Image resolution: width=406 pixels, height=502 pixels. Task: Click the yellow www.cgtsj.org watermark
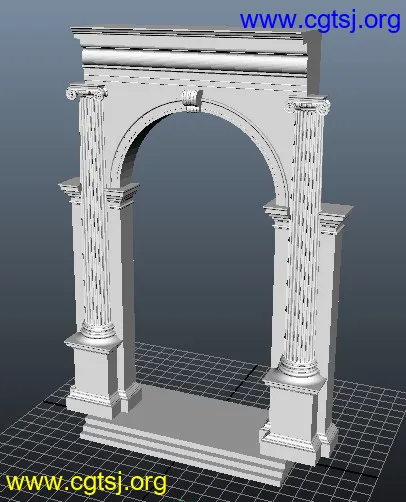point(86,482)
